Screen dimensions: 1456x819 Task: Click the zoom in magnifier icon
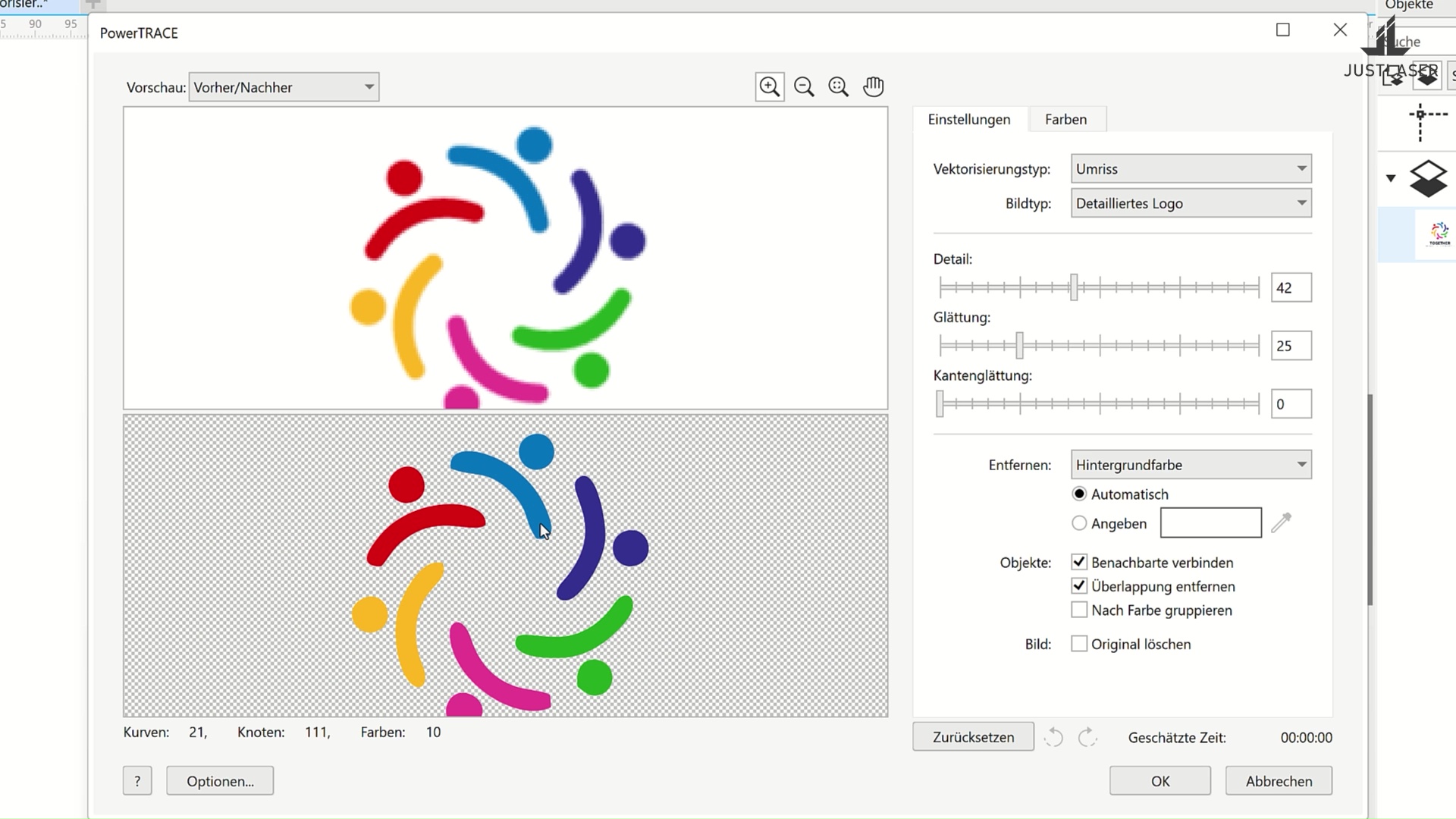(770, 86)
